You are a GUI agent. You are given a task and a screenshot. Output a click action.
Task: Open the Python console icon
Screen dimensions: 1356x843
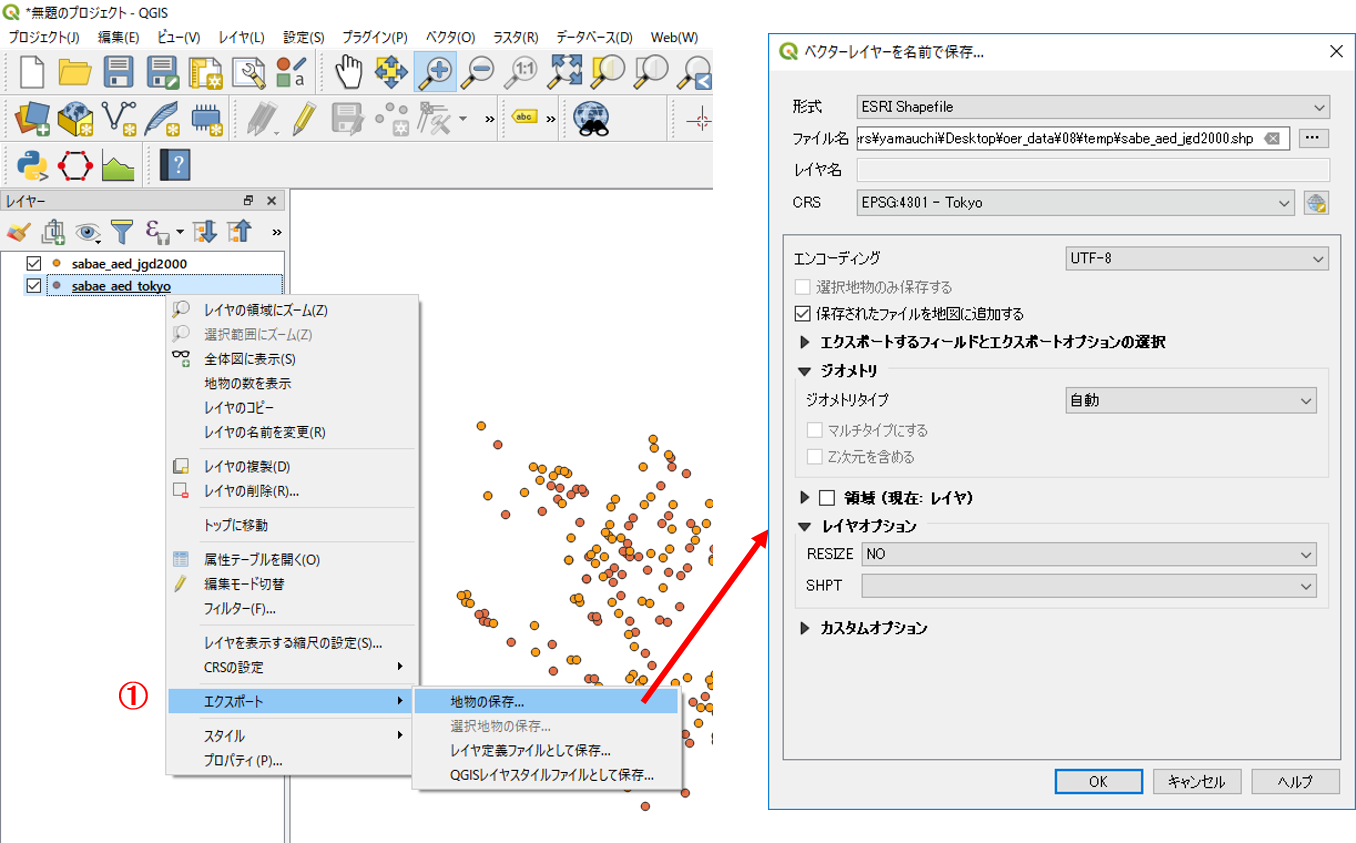[x=32, y=165]
